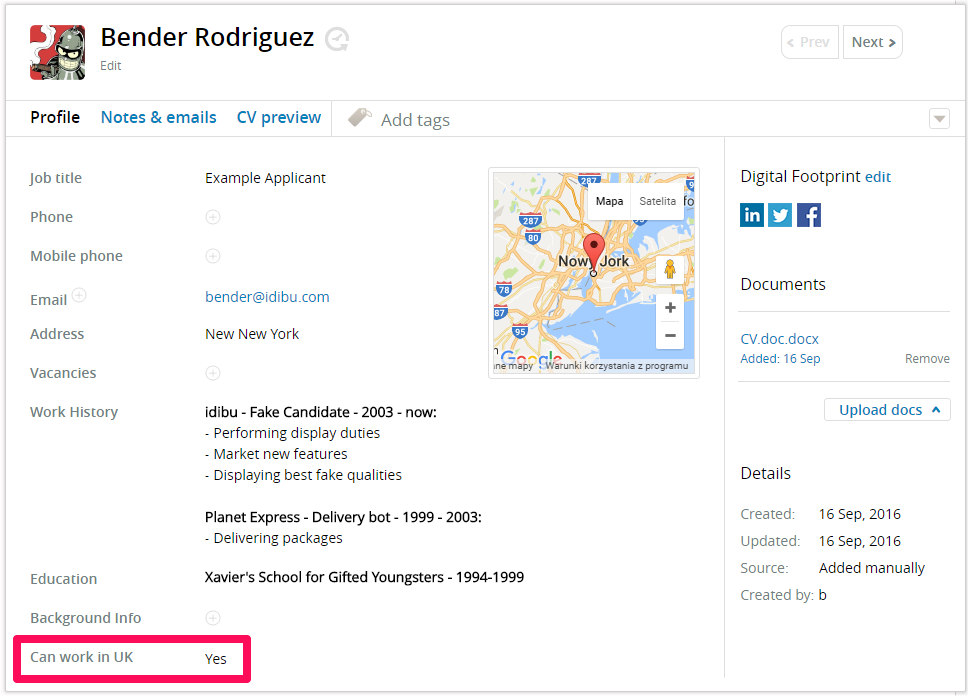Open Bender's Twitter profile icon
This screenshot has width=968, height=696.
[x=780, y=215]
